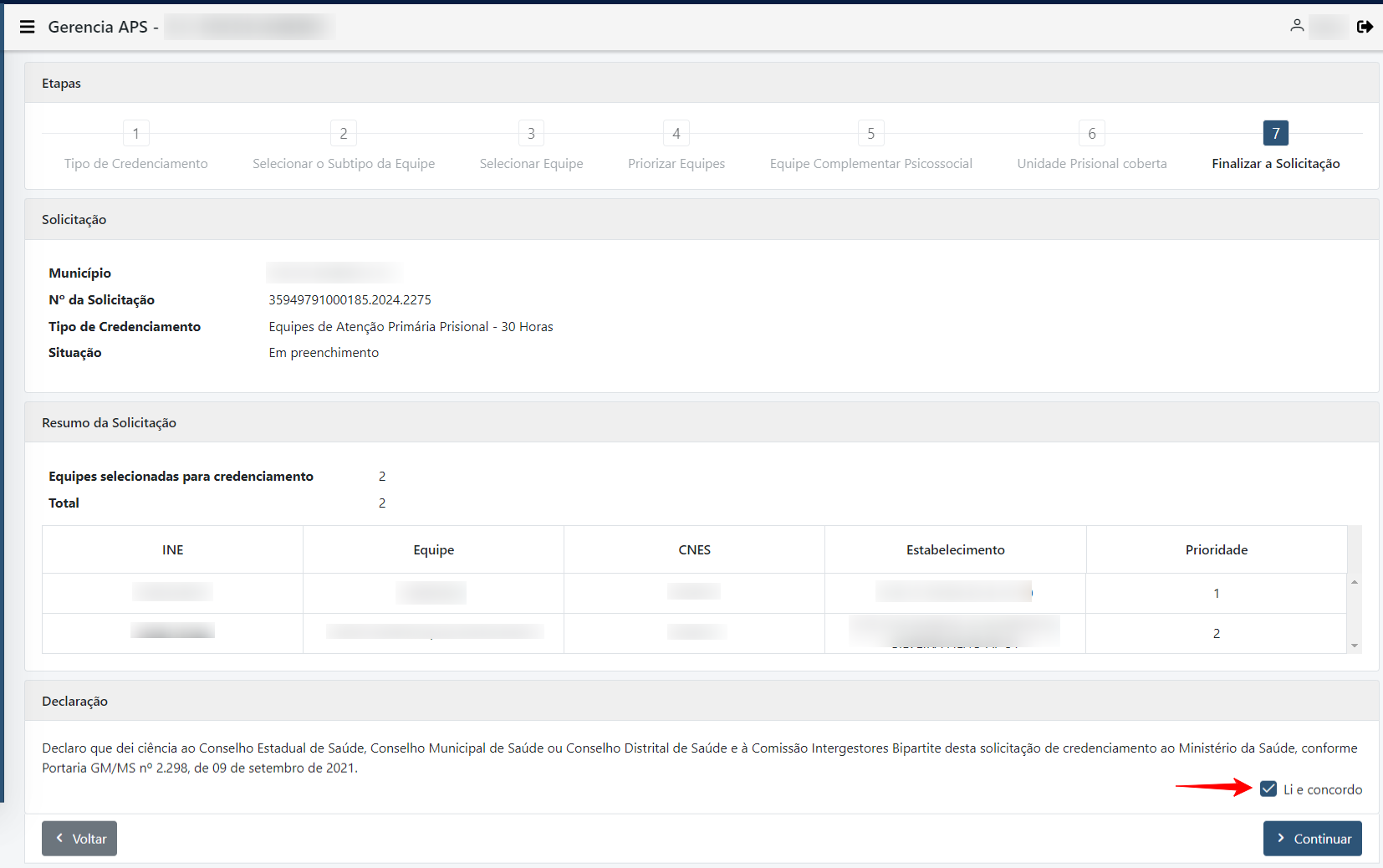The width and height of the screenshot is (1383, 868).
Task: Click the 'Em preenchimento' status value
Action: pyautogui.click(x=324, y=352)
